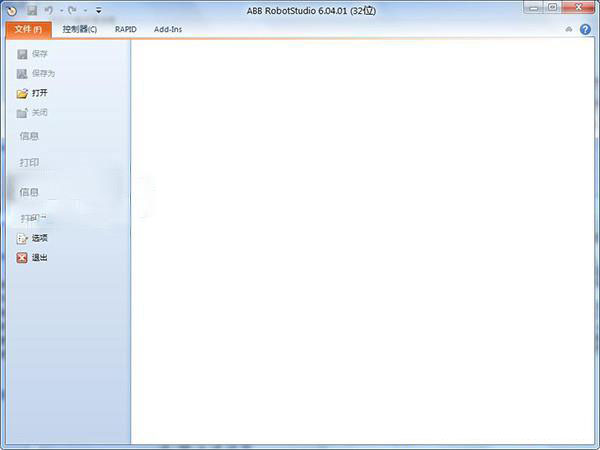Choose 保存为 in the file menu
Screen dimensions: 600x450
[x=36, y=73]
